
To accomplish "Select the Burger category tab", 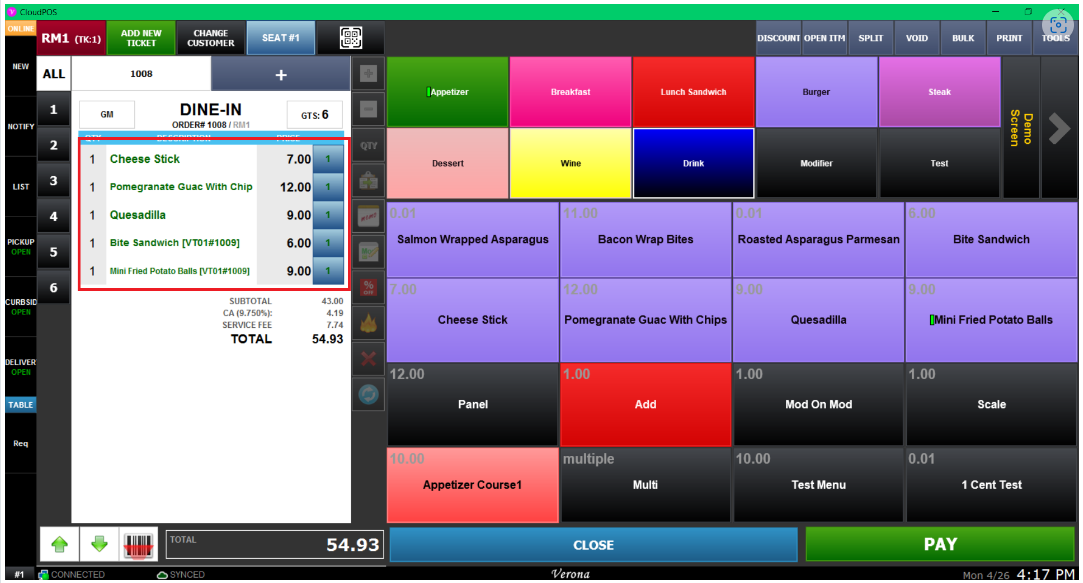I will click(816, 92).
